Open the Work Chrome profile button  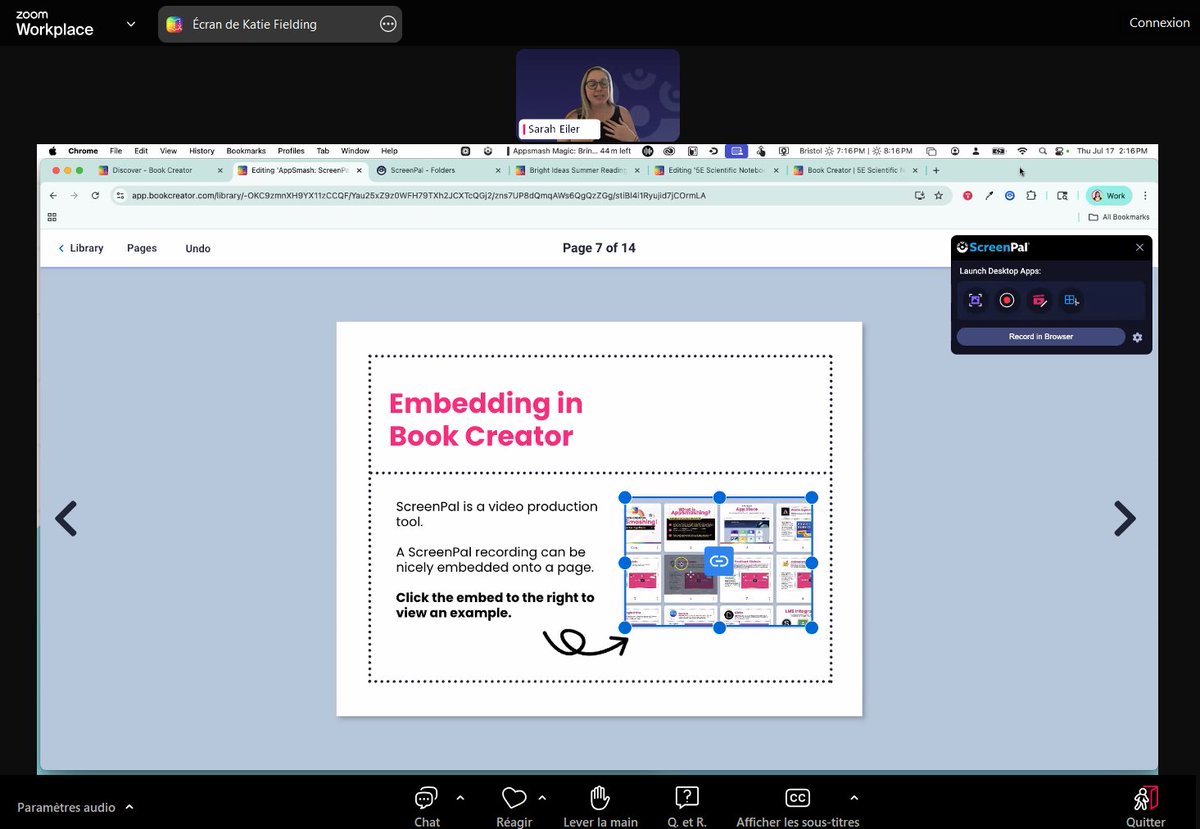[1109, 195]
